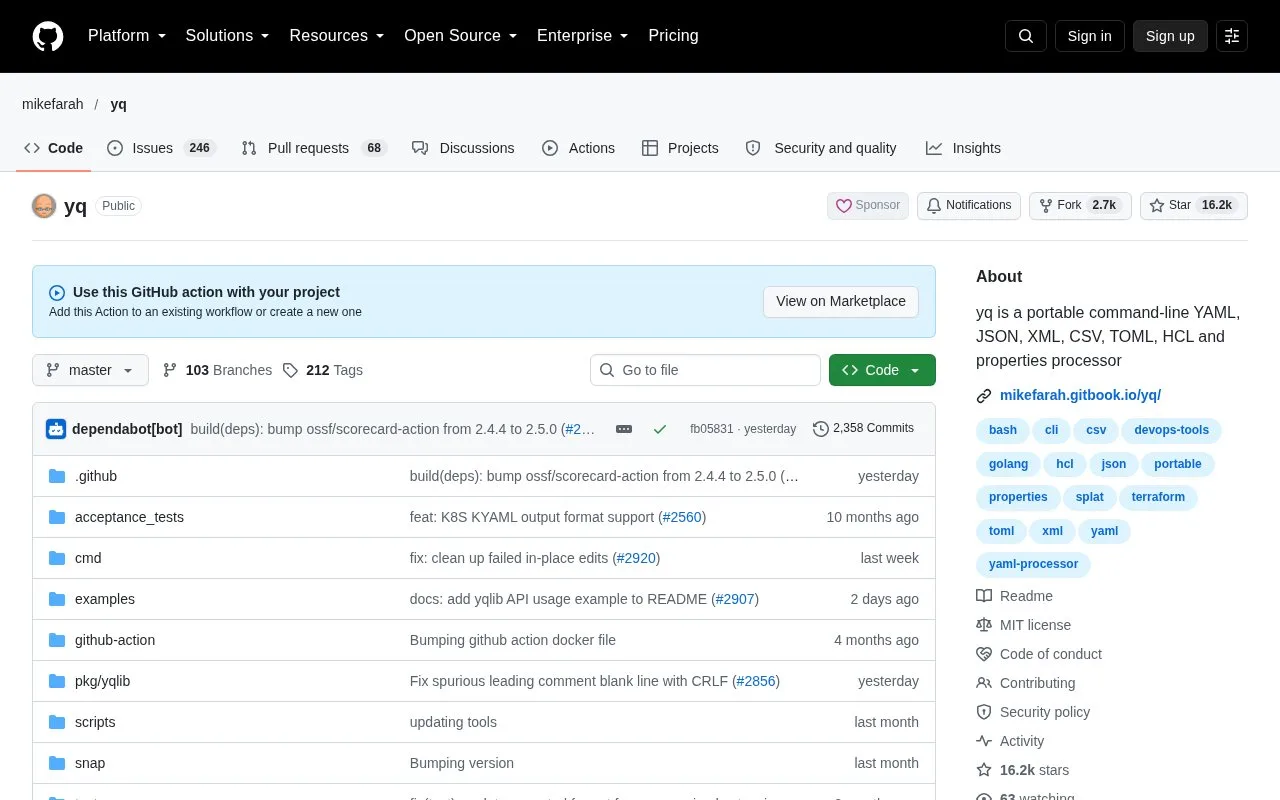
Task: Open the green Code dropdown button
Action: pyautogui.click(x=882, y=370)
